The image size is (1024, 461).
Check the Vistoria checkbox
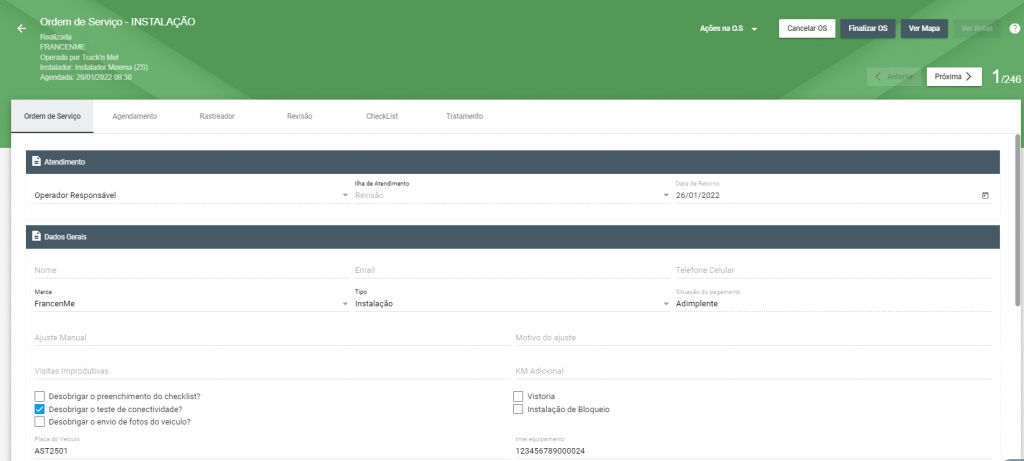click(x=518, y=396)
